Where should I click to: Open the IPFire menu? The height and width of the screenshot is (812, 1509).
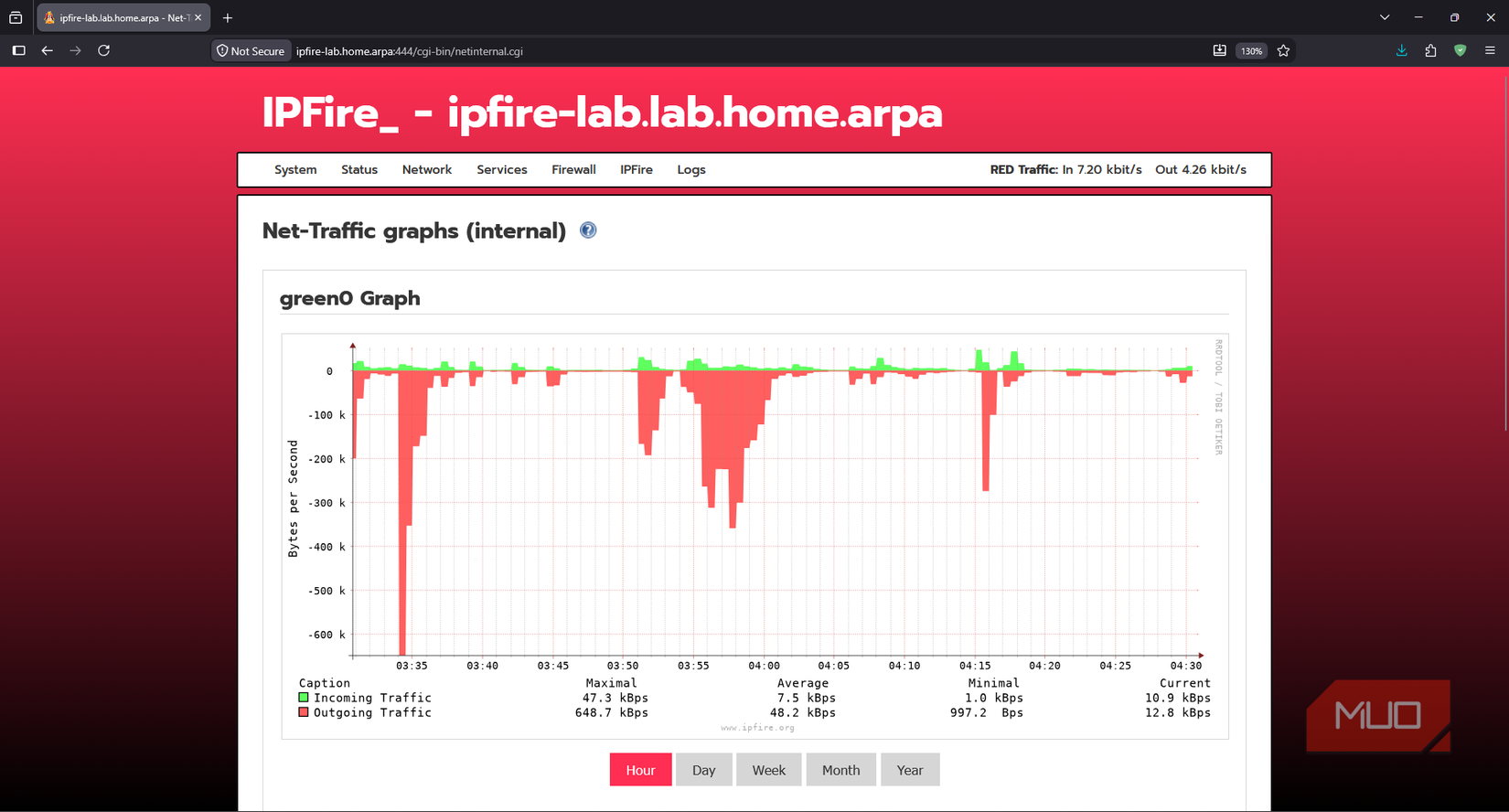coord(637,170)
